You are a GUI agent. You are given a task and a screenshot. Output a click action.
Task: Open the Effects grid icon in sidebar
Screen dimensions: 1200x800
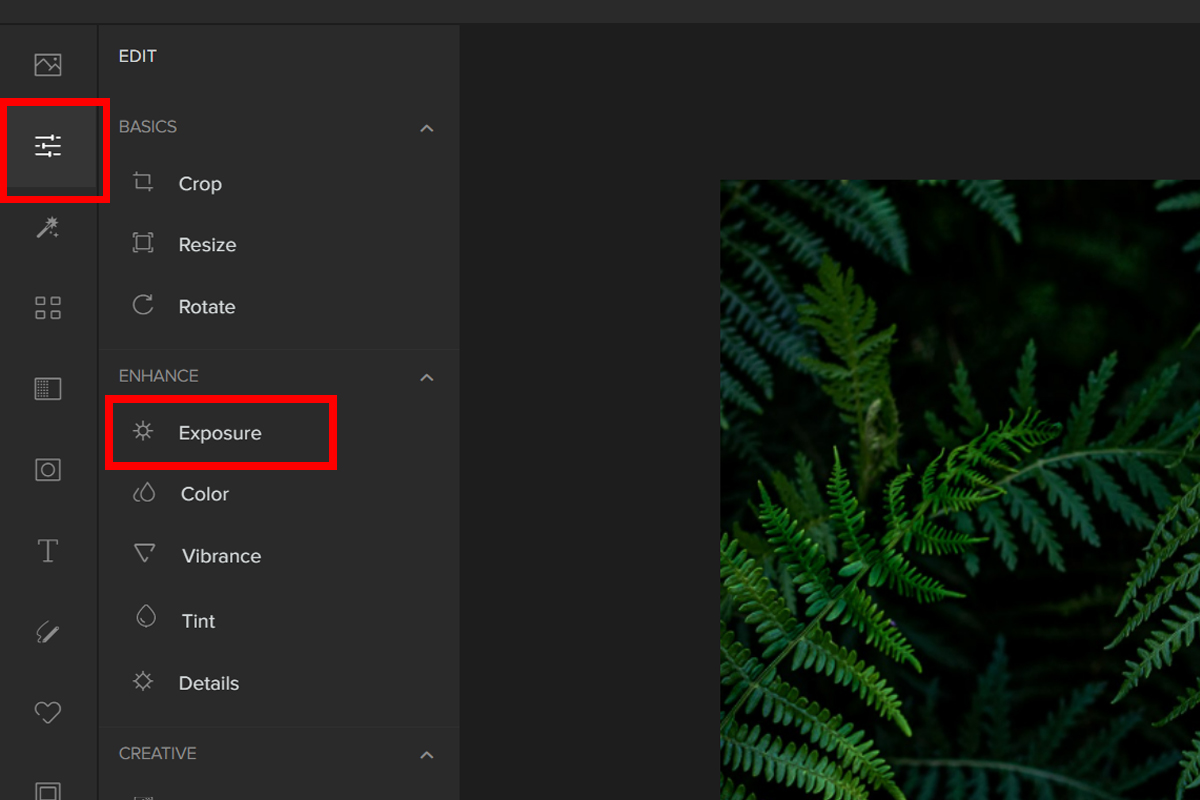(48, 308)
